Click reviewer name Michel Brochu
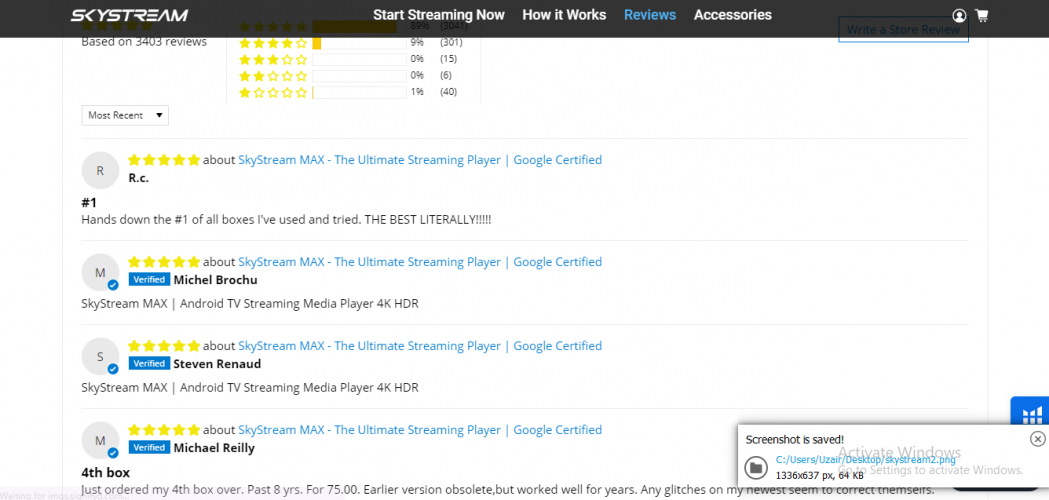The width and height of the screenshot is (1049, 500). coord(215,280)
